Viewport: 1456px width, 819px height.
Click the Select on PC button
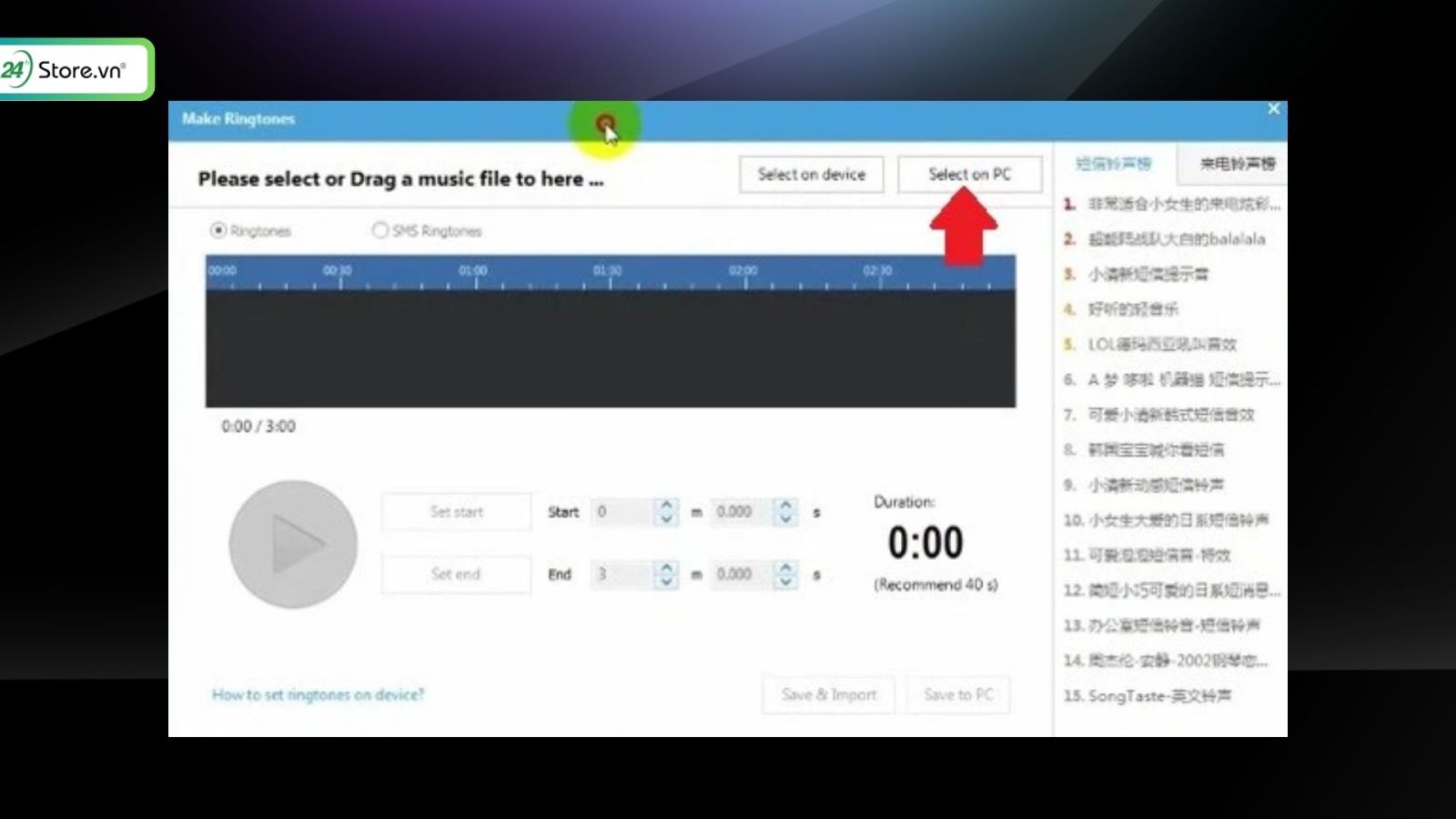(x=970, y=175)
